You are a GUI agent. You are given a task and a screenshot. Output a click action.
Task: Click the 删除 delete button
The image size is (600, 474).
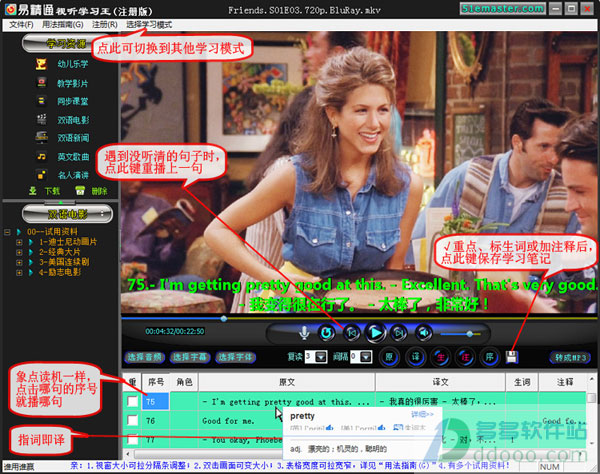91,191
